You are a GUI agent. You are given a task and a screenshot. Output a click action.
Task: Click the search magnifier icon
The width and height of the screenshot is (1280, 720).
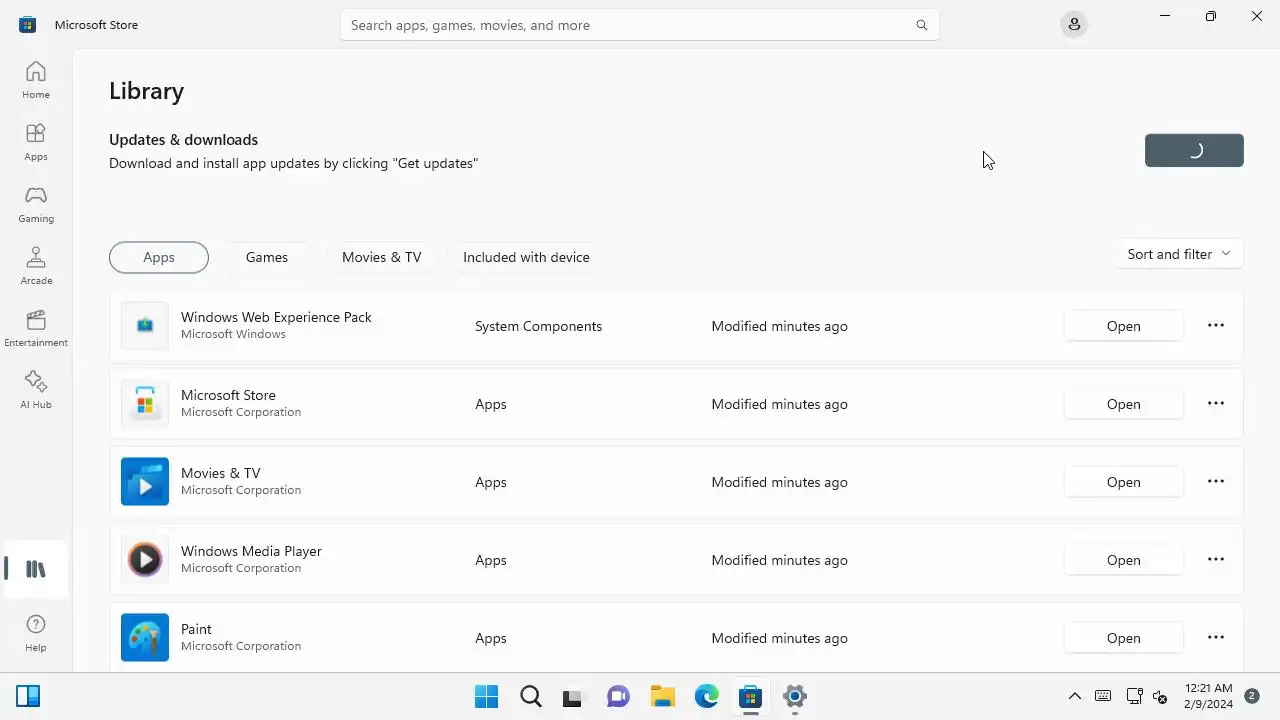(x=922, y=25)
